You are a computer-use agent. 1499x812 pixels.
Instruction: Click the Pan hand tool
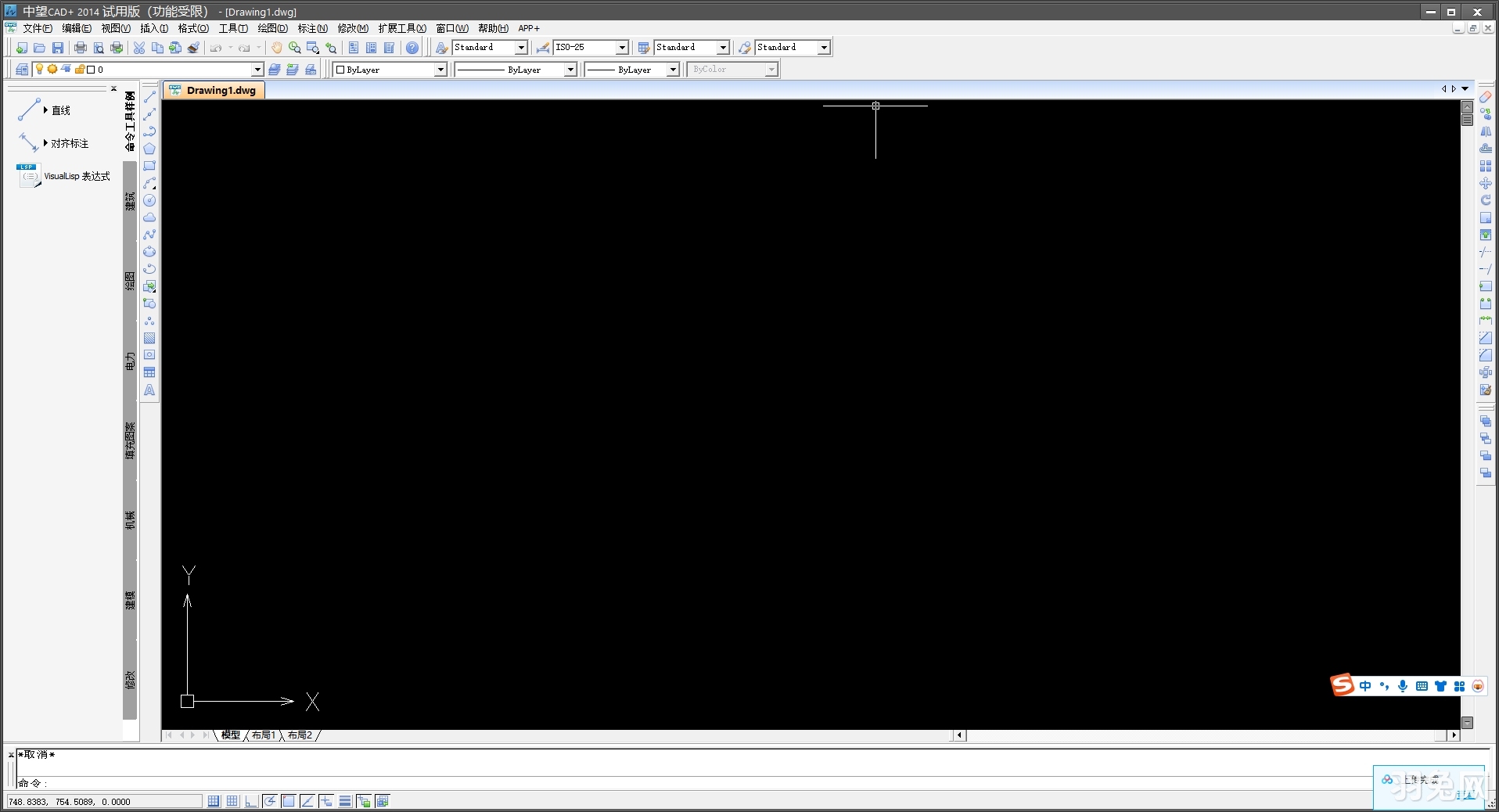[278, 47]
